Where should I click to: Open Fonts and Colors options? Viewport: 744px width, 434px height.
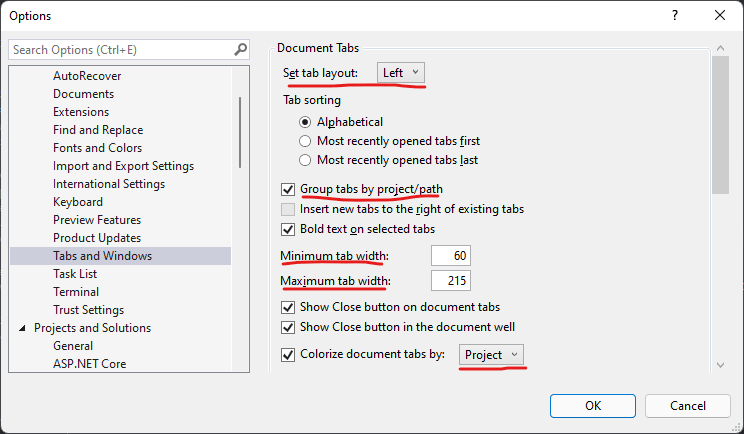pyautogui.click(x=97, y=148)
